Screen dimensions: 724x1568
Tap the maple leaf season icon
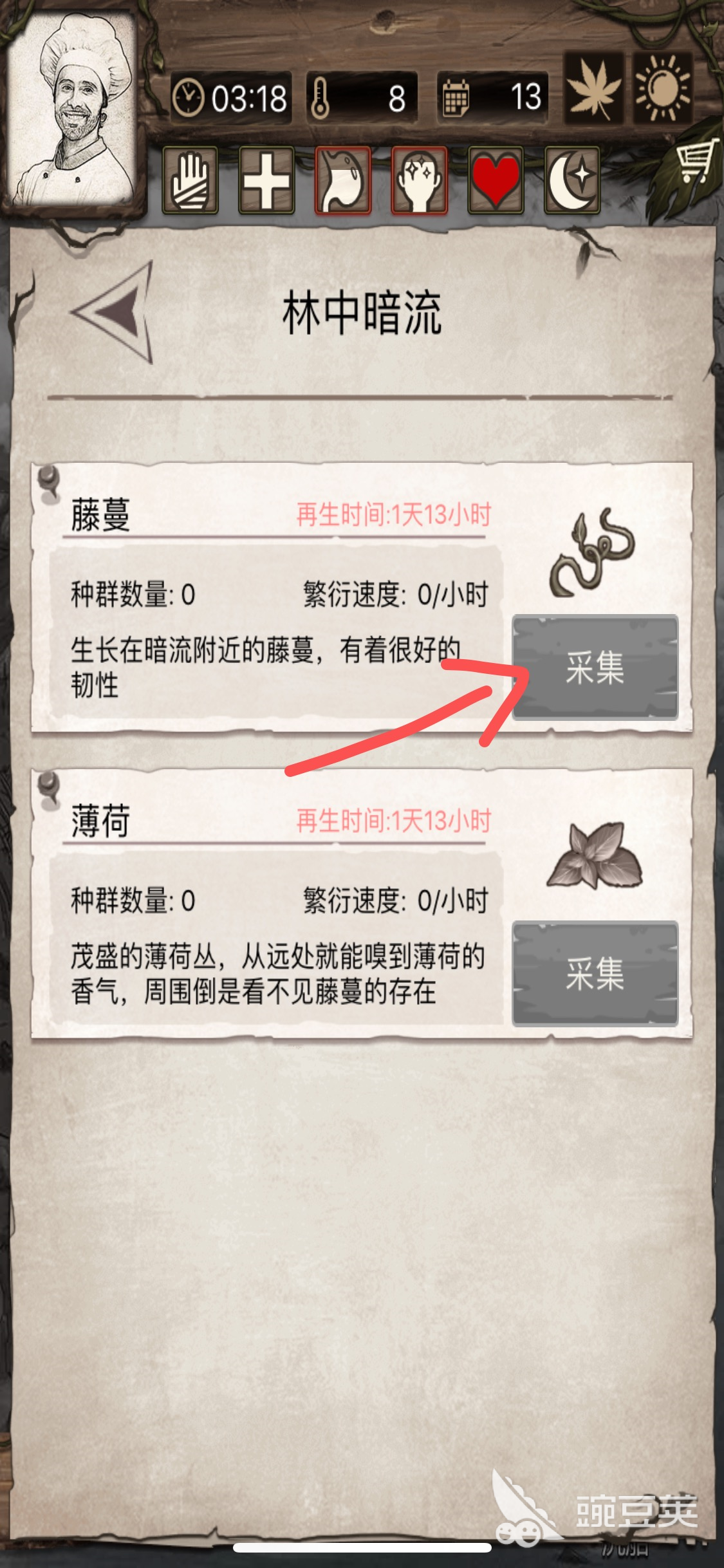[594, 88]
